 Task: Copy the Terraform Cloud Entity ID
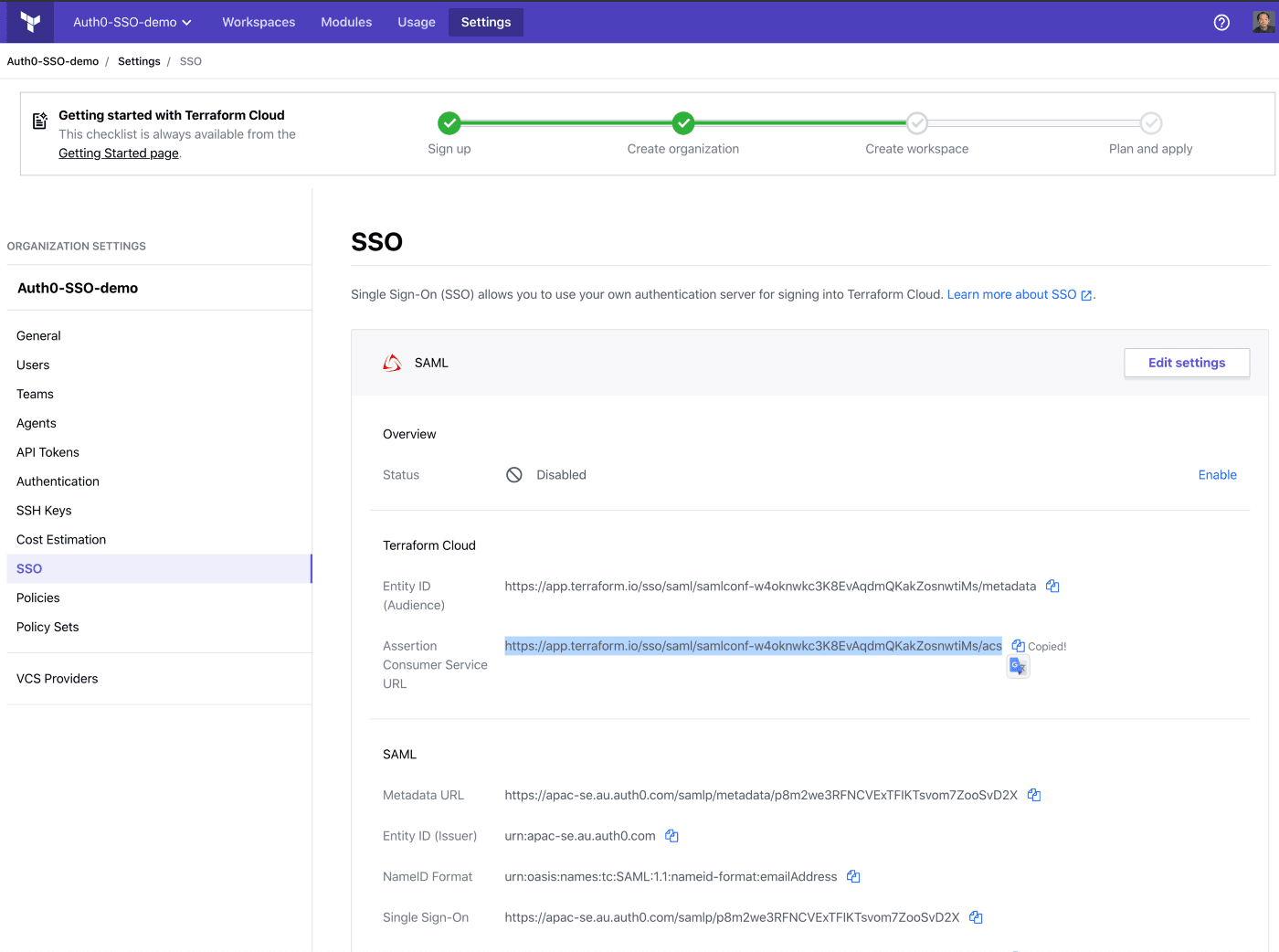click(x=1052, y=587)
